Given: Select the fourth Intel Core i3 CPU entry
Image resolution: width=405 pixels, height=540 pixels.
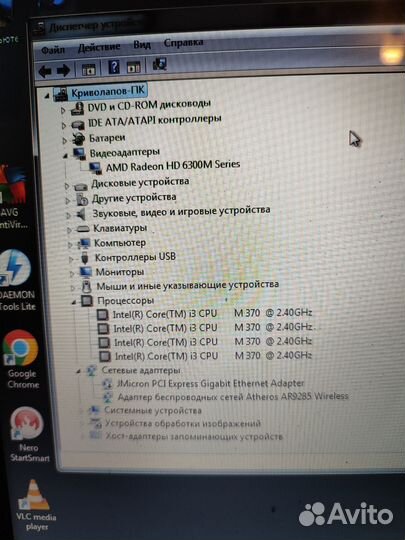Looking at the screenshot, I should click(213, 356).
